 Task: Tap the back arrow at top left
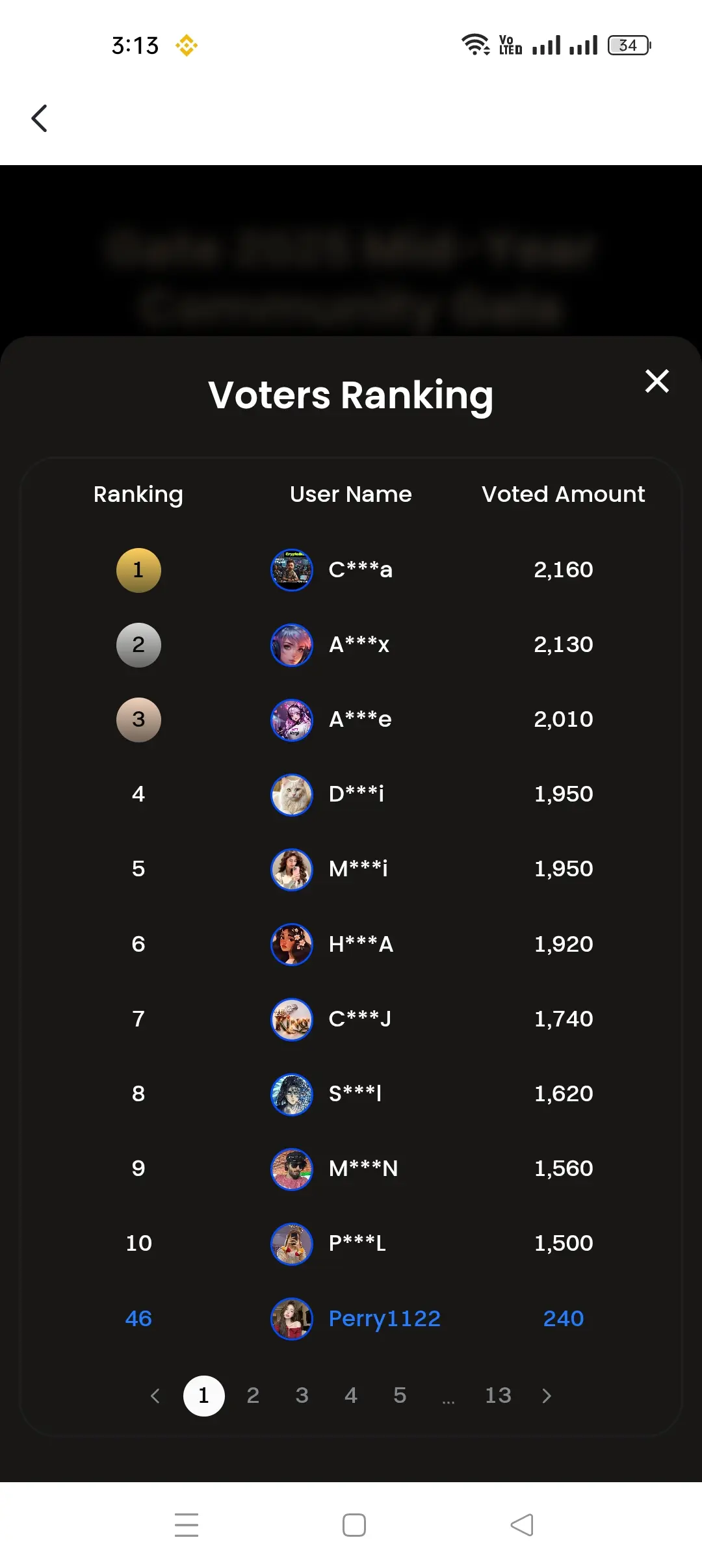[40, 118]
